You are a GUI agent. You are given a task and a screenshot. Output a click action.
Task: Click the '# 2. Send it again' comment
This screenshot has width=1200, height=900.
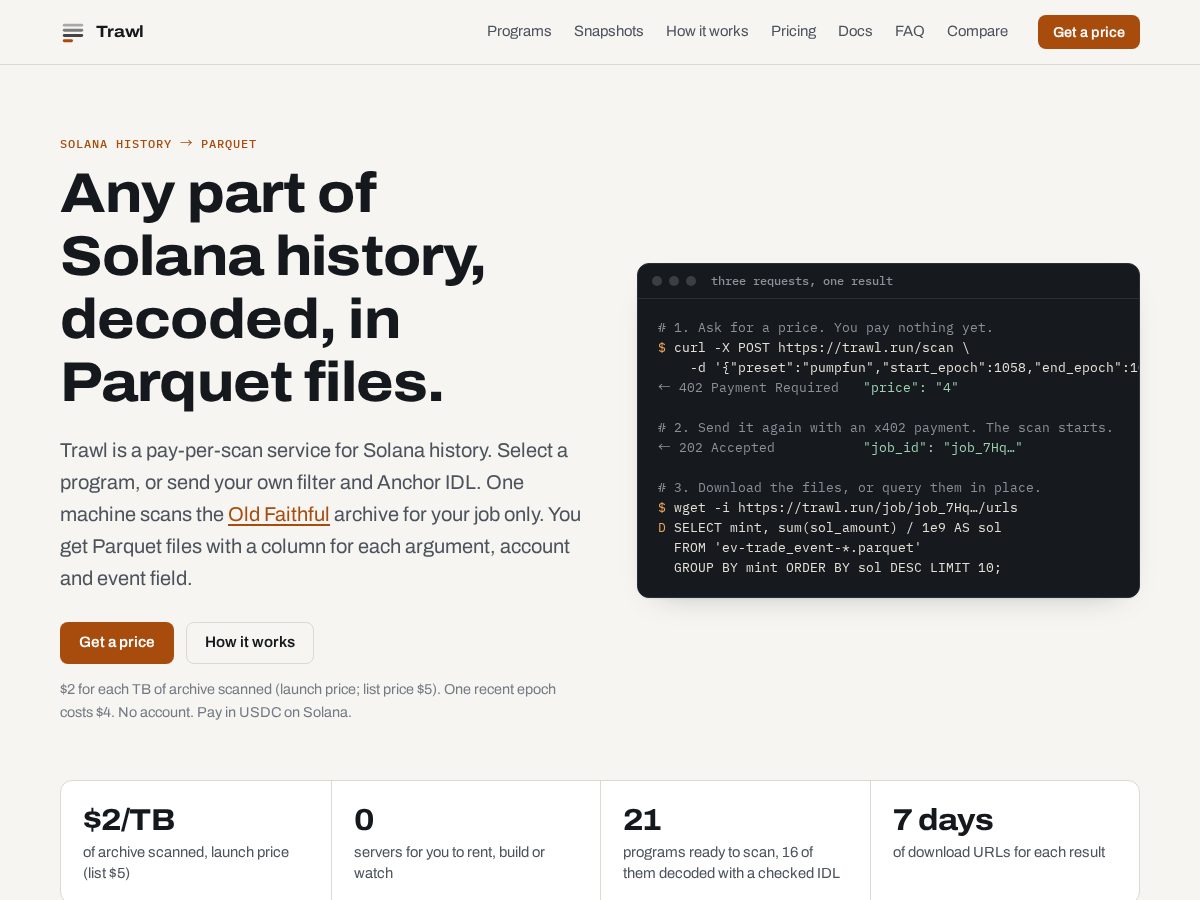click(x=886, y=428)
